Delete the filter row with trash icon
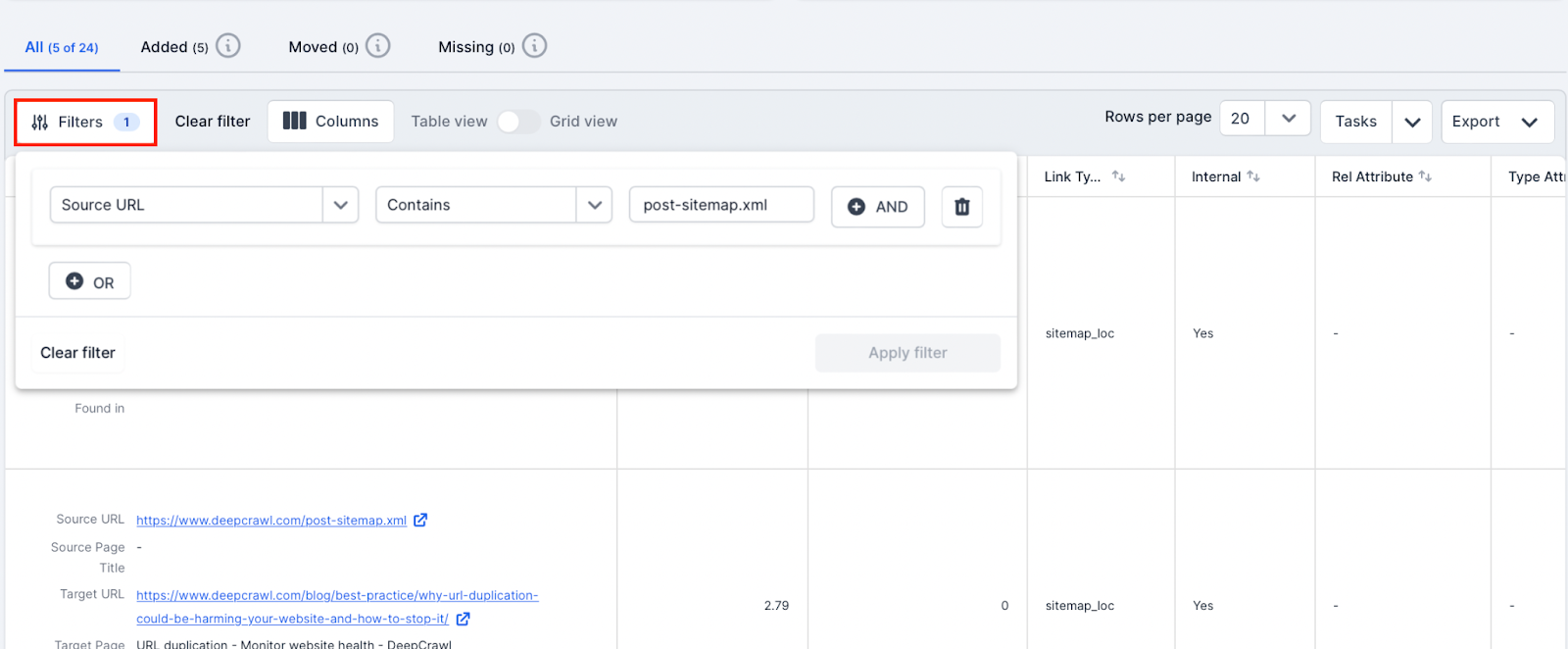1568x649 pixels. tap(962, 207)
